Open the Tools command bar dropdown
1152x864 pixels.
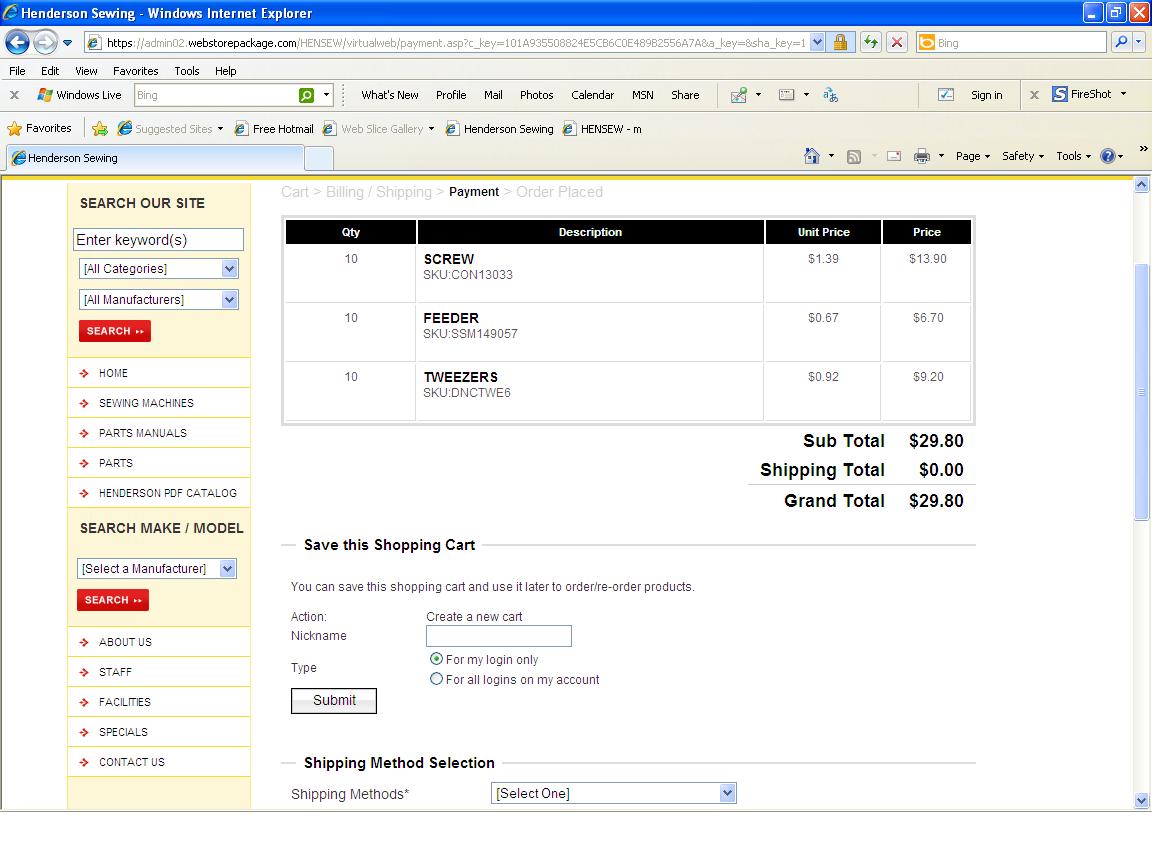coord(1073,156)
